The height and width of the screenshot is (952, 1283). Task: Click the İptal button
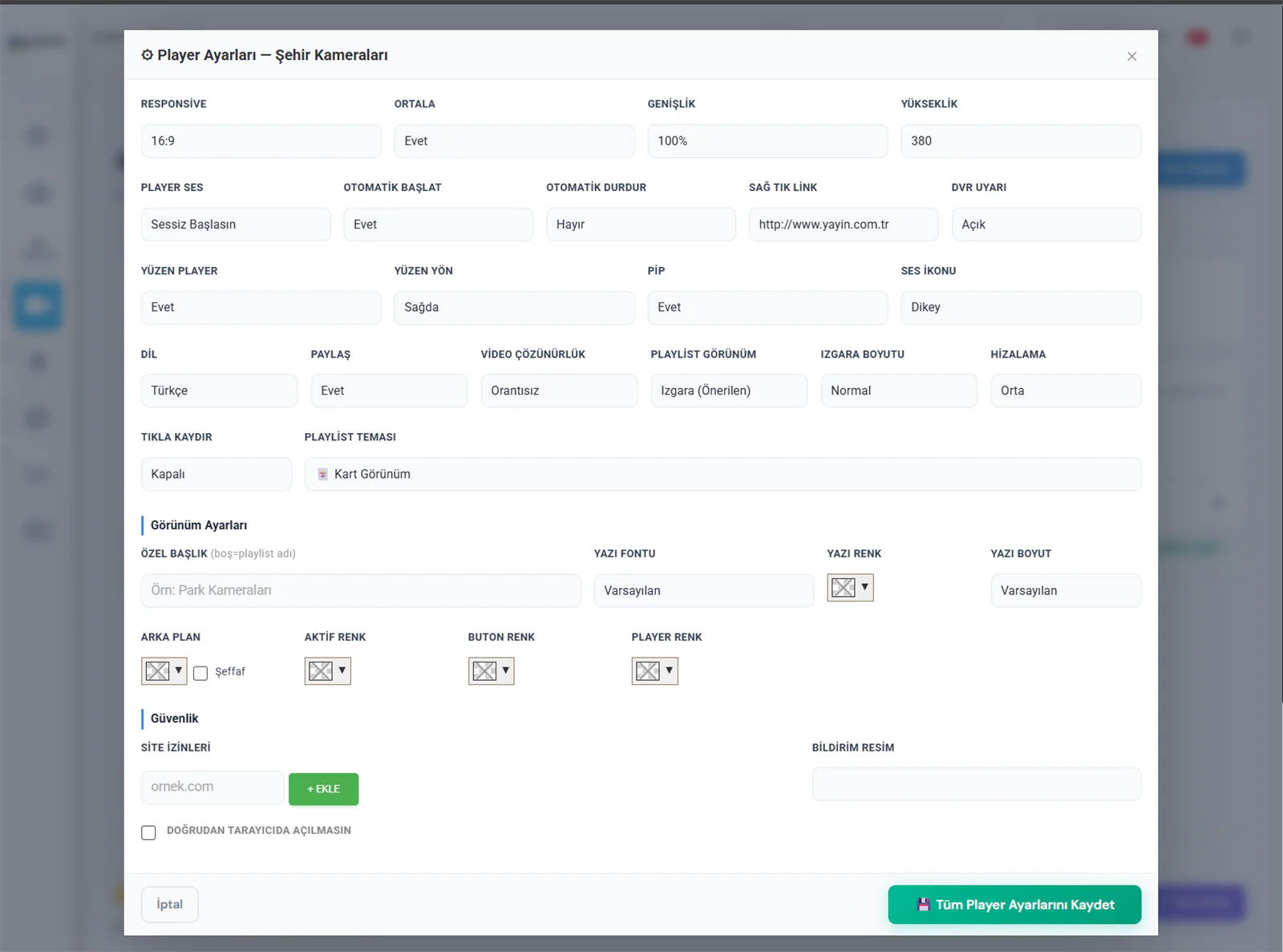point(169,905)
